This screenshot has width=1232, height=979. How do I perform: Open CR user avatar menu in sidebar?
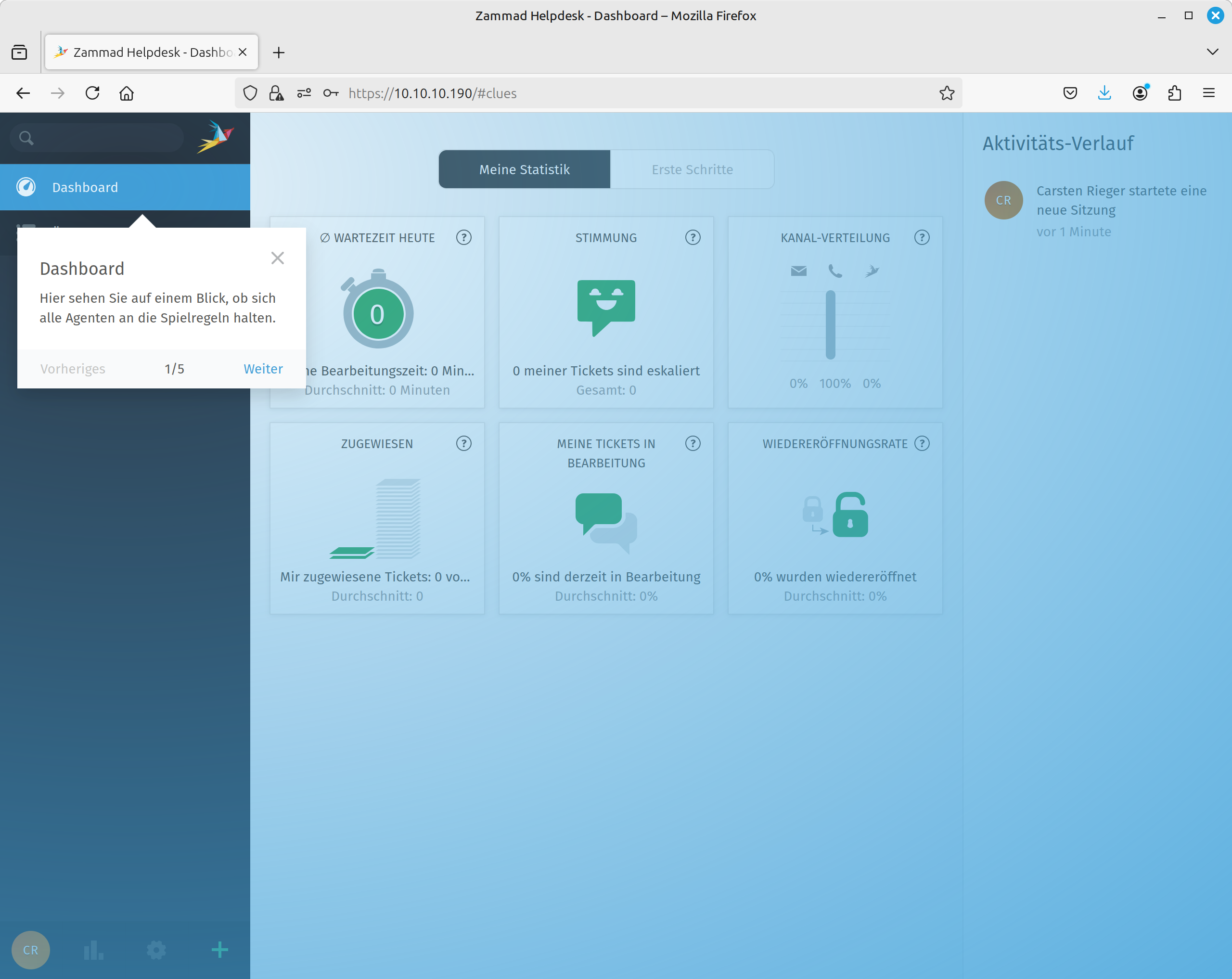(x=31, y=950)
